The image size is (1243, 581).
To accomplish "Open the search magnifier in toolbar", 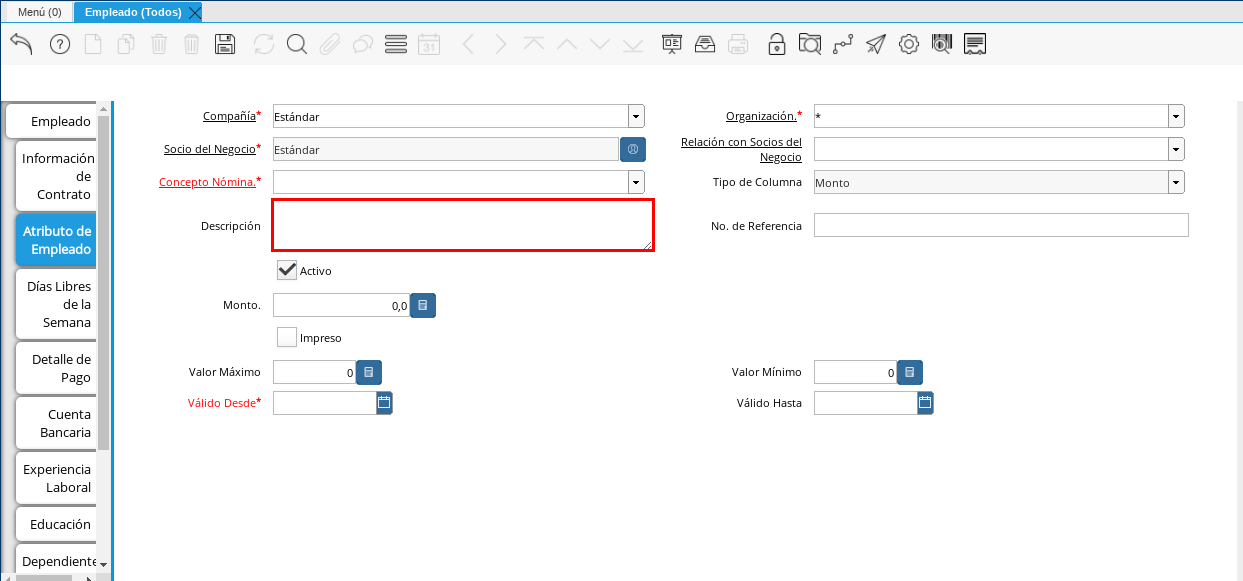I will pyautogui.click(x=296, y=44).
